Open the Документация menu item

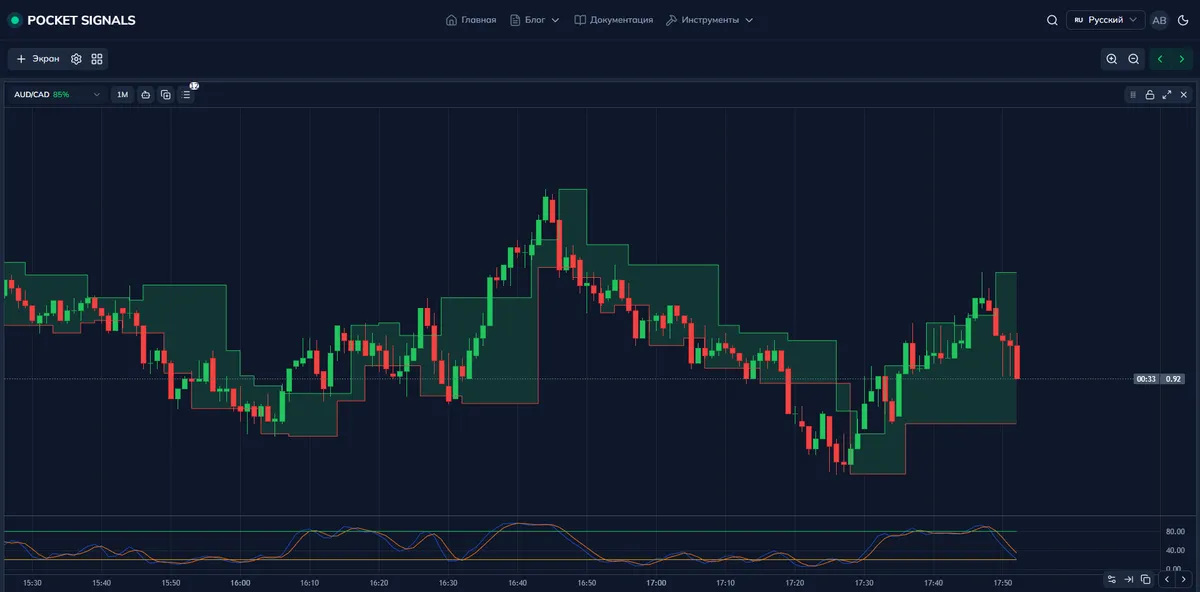613,19
